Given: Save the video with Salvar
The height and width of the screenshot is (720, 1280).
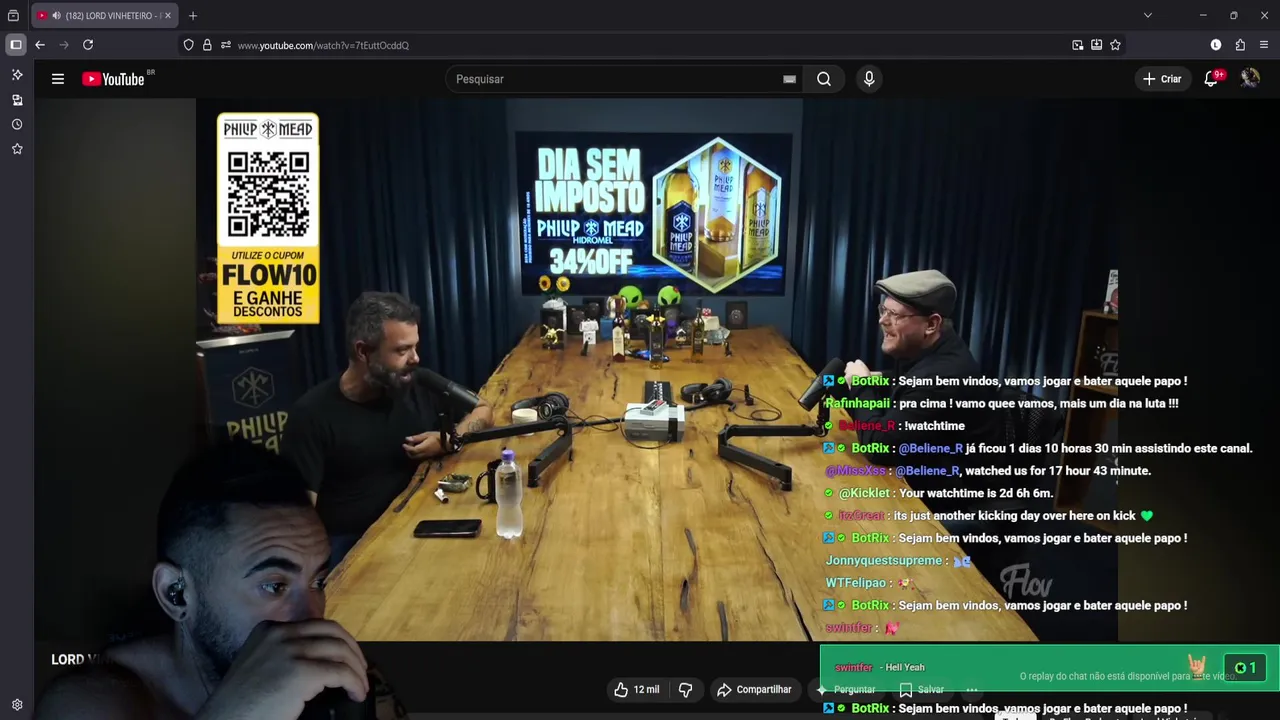Looking at the screenshot, I should [x=922, y=690].
